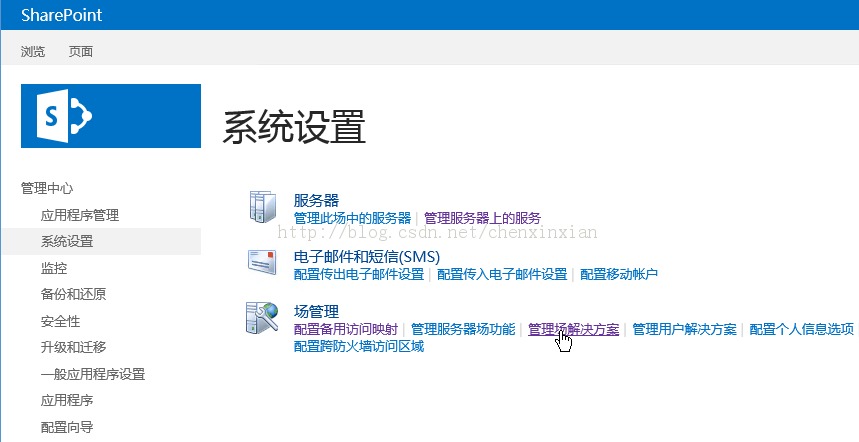
Task: Open the 页面 ribbon tab
Action: coord(81,51)
